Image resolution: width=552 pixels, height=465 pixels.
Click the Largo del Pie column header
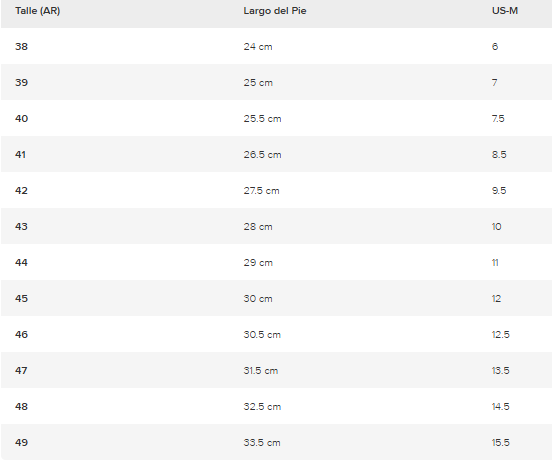pyautogui.click(x=275, y=11)
